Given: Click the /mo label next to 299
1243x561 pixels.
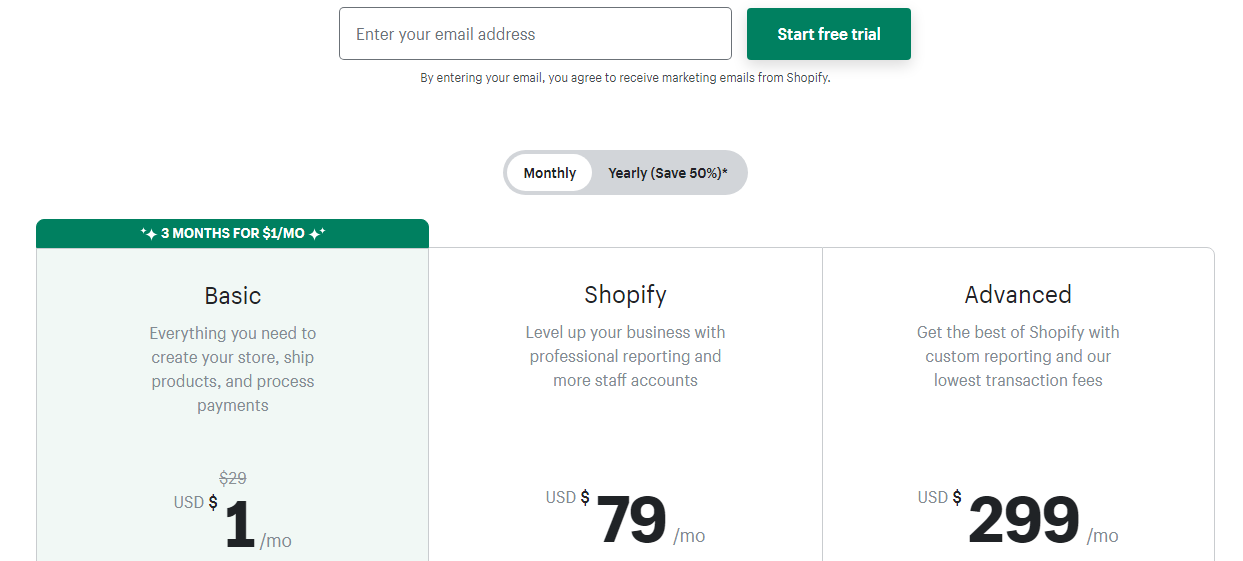Looking at the screenshot, I should [x=1102, y=536].
